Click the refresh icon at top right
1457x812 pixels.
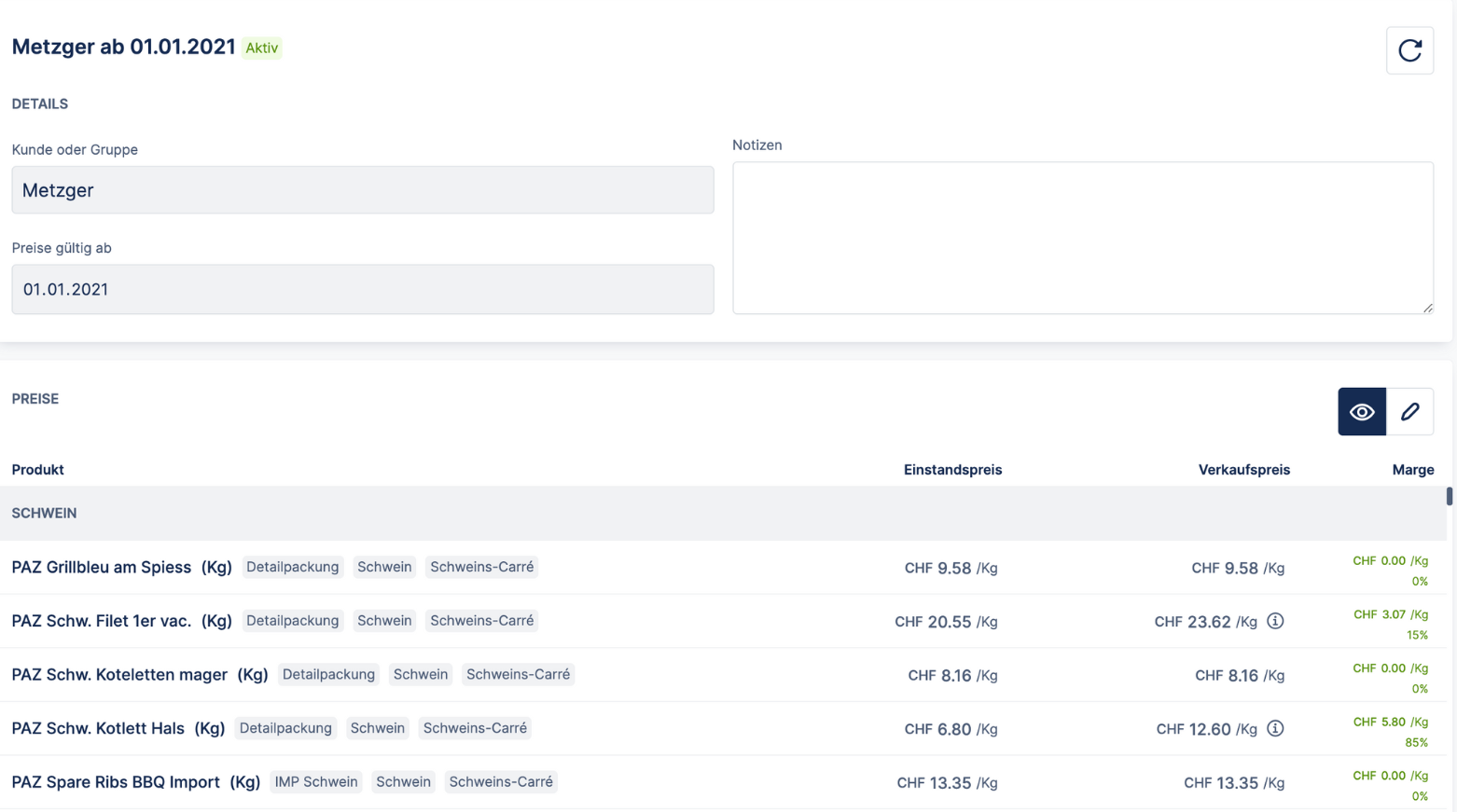[1409, 50]
